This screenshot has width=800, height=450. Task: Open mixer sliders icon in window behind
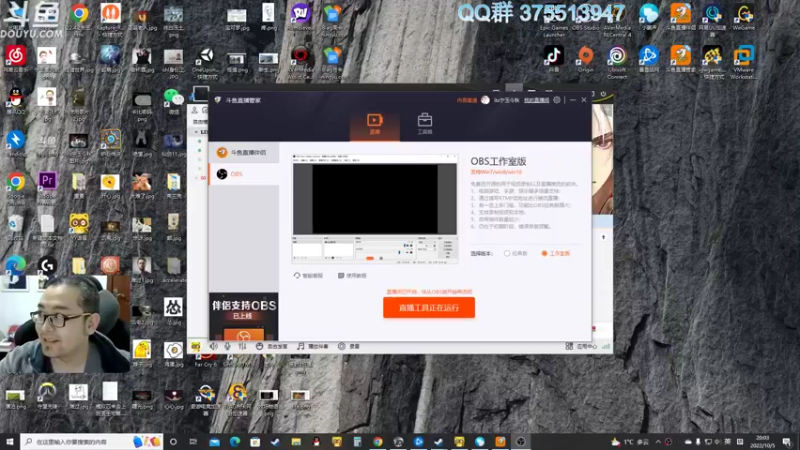pos(242,346)
